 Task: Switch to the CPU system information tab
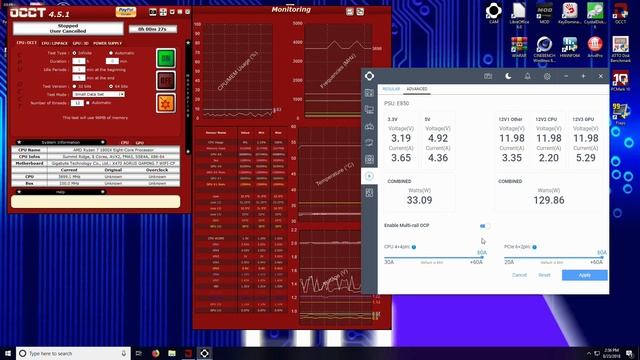point(124,143)
